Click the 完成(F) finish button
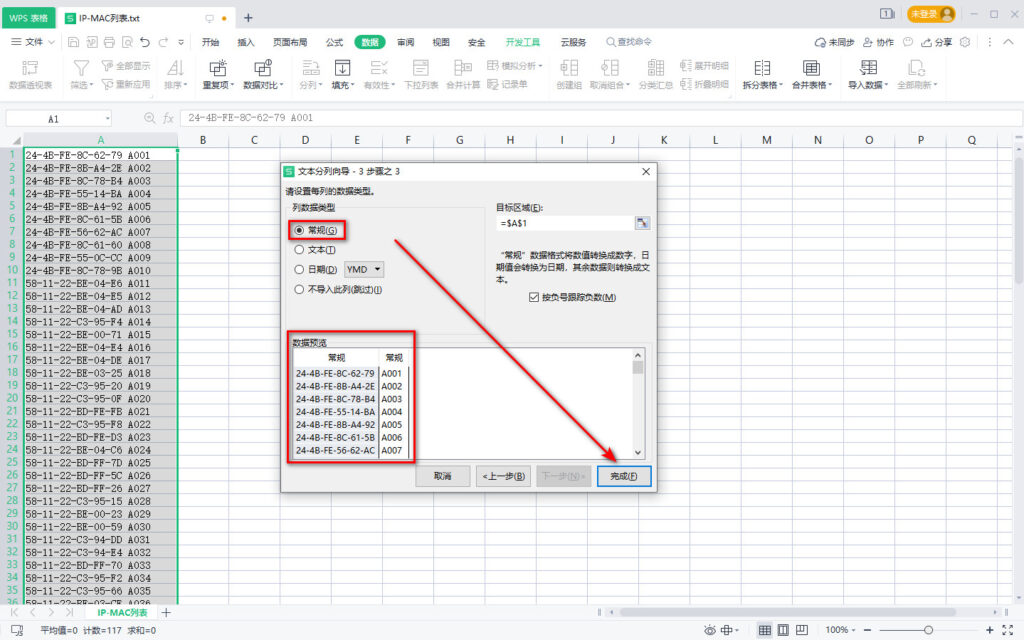 [624, 476]
